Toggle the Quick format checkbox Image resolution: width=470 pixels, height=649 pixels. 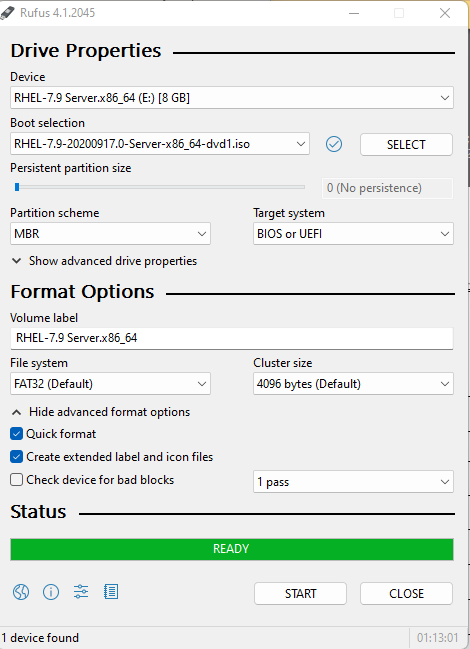pyautogui.click(x=17, y=434)
